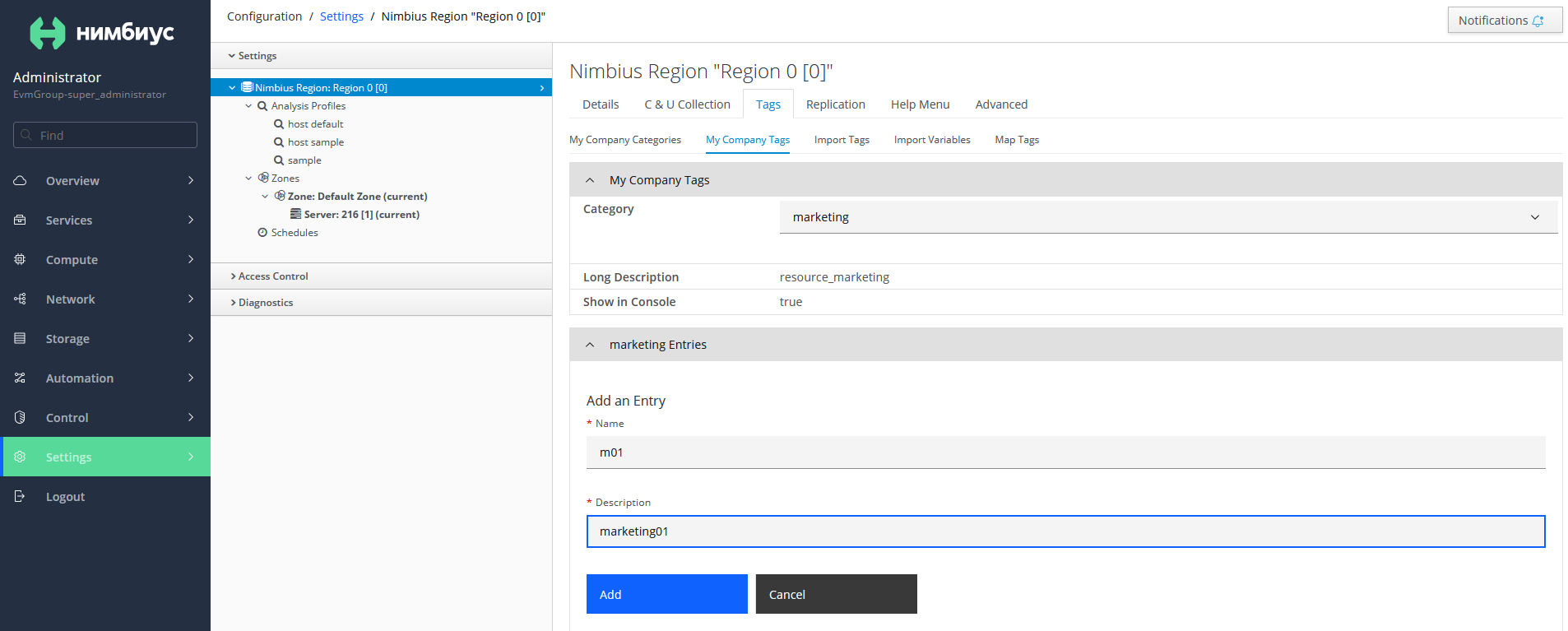The image size is (1568, 631).
Task: Click the Analysis Profiles magnifier icon
Action: (x=262, y=106)
